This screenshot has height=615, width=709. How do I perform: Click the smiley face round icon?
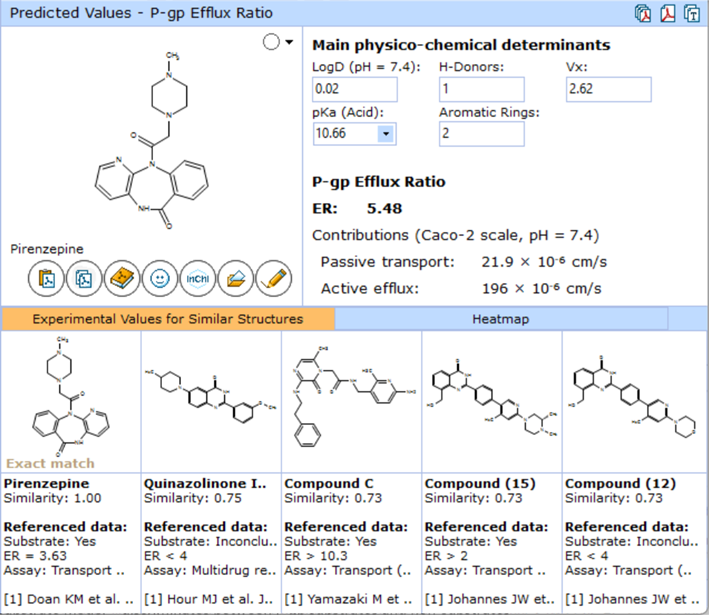point(158,280)
